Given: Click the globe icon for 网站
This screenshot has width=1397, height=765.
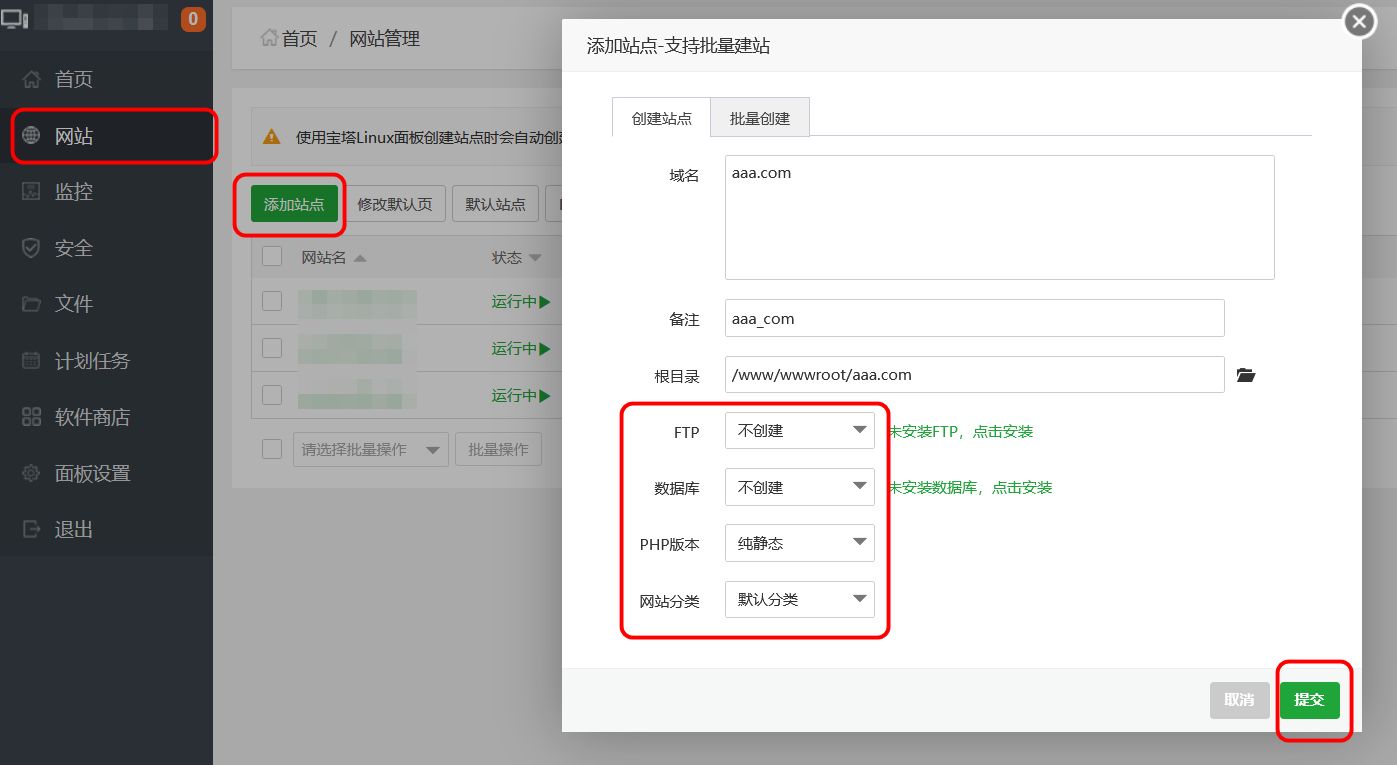Looking at the screenshot, I should [31, 136].
